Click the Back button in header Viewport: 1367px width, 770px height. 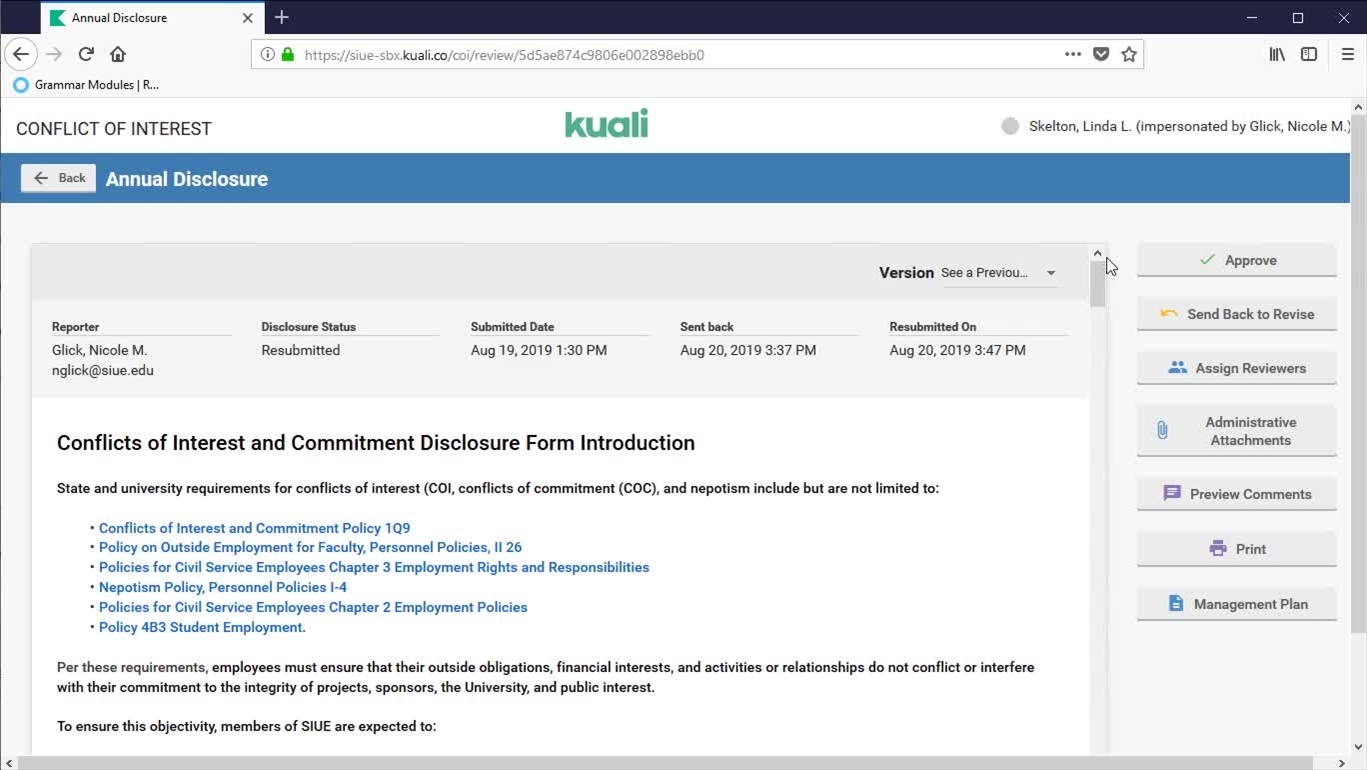click(x=59, y=178)
